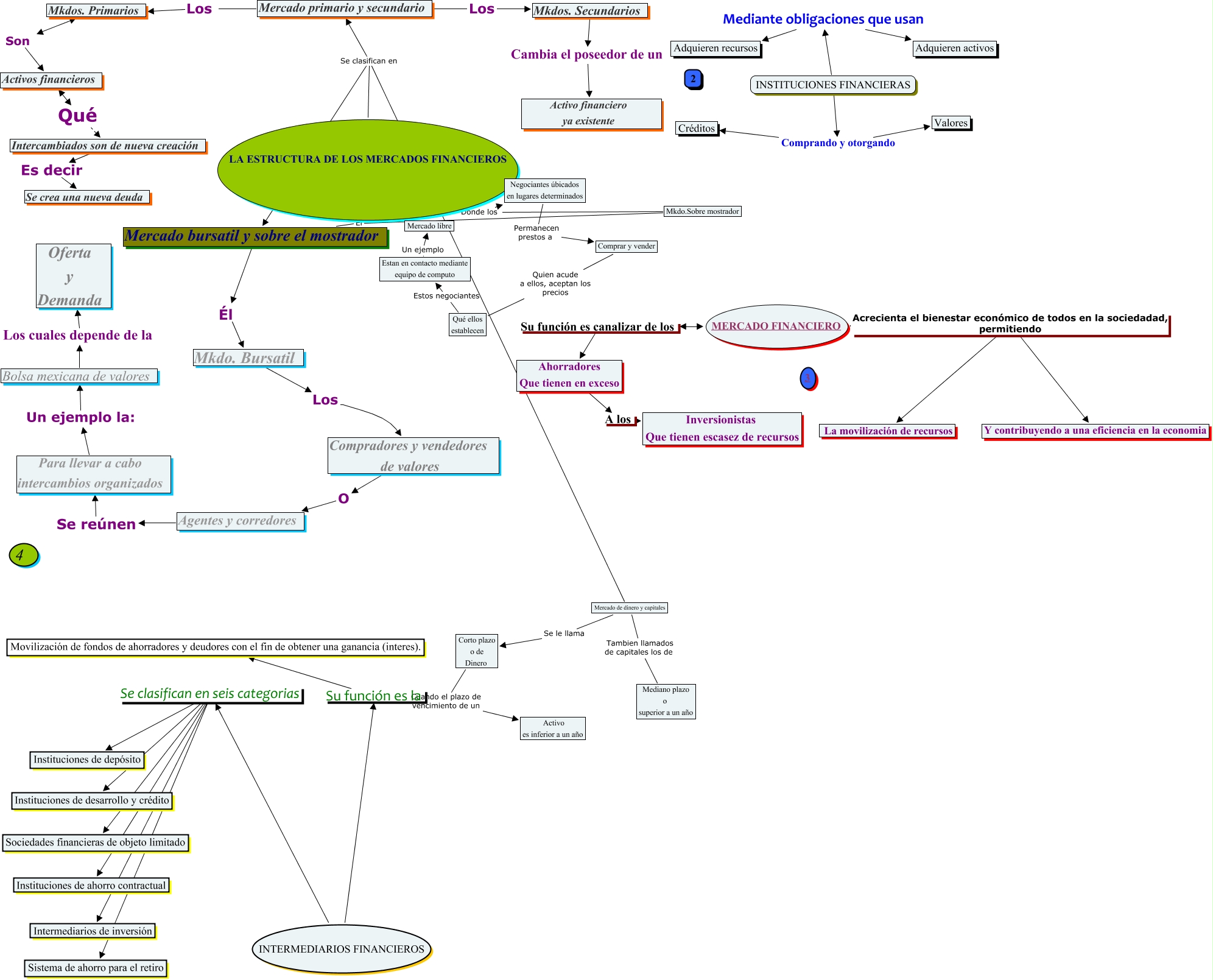
Task: Select the Mkdos. Primarios concept box
Action: coord(96,10)
